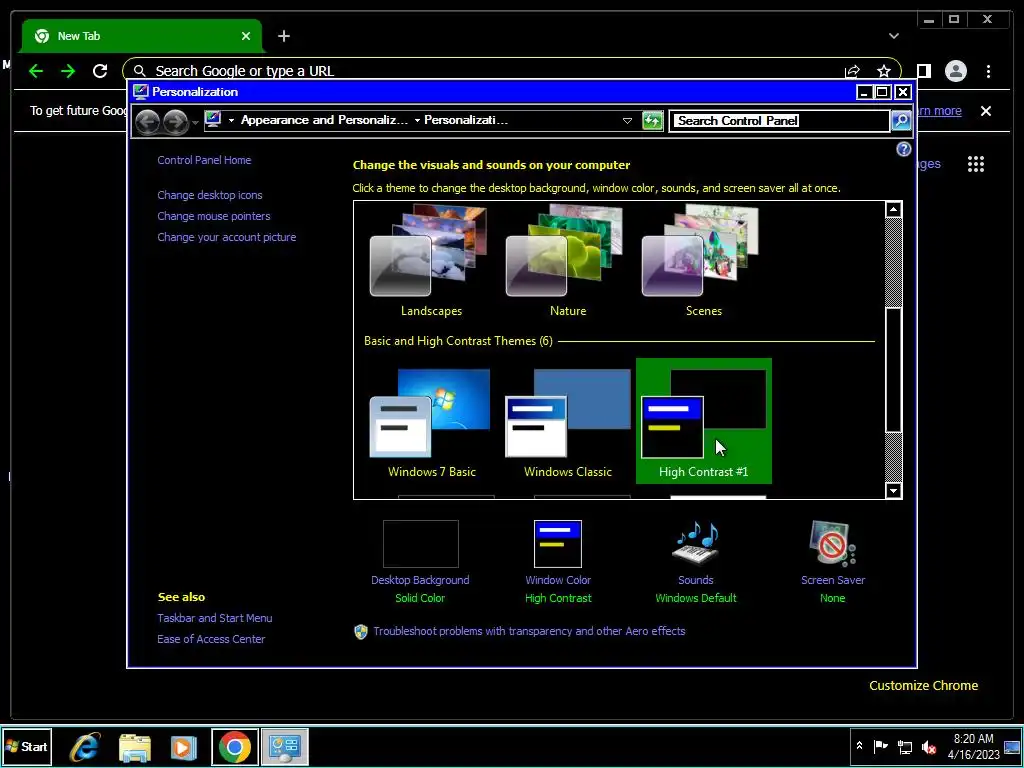Open Change desktop icons link
This screenshot has width=1024, height=768.
point(210,195)
